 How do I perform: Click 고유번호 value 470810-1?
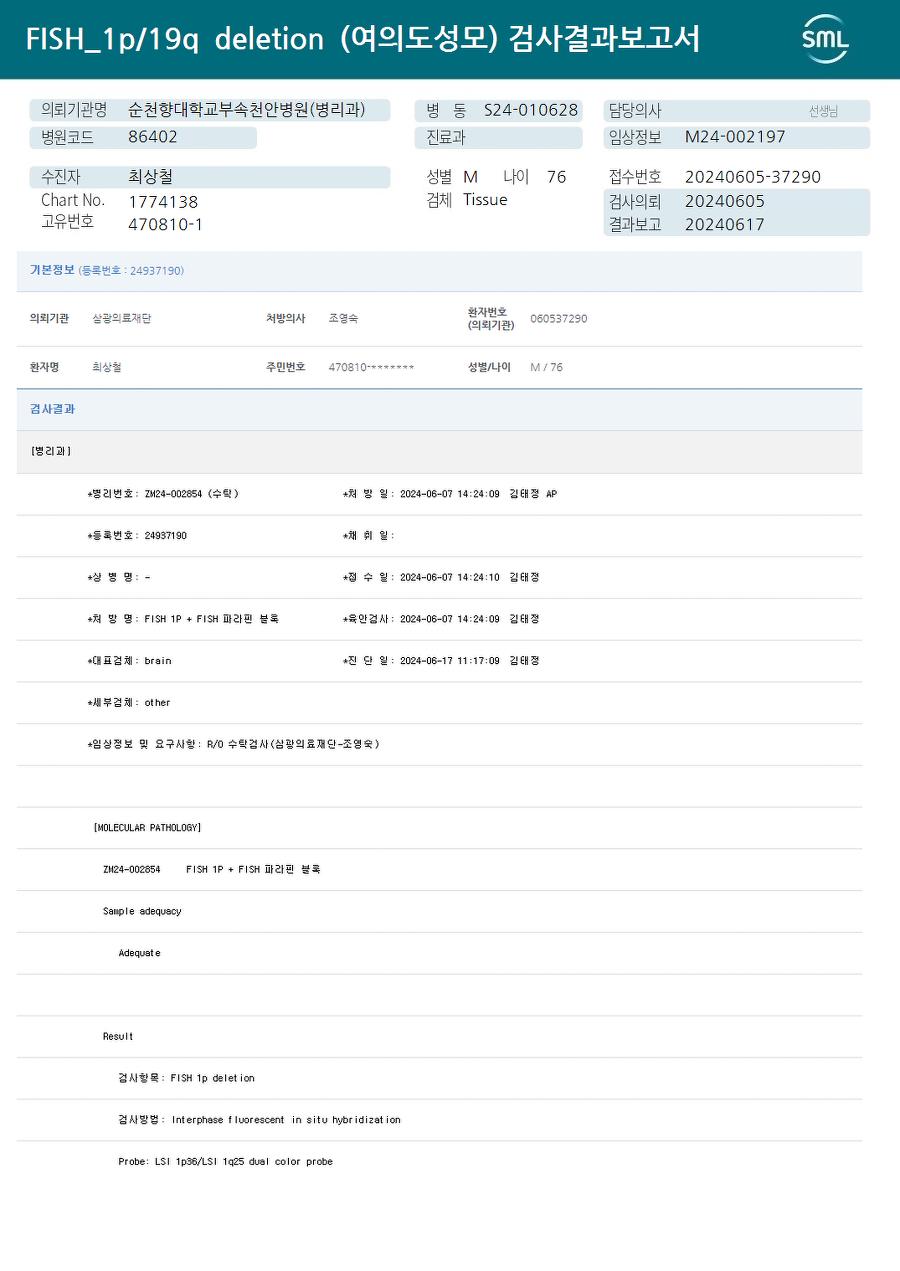pos(165,224)
